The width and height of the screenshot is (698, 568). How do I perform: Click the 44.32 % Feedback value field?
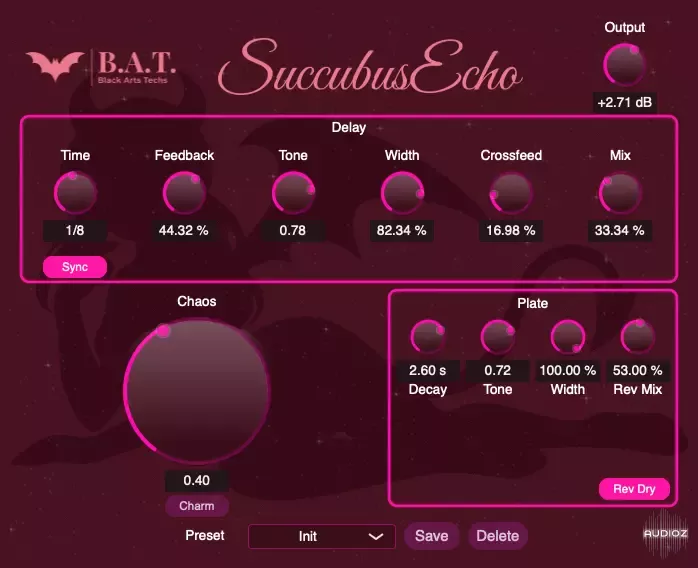click(184, 231)
